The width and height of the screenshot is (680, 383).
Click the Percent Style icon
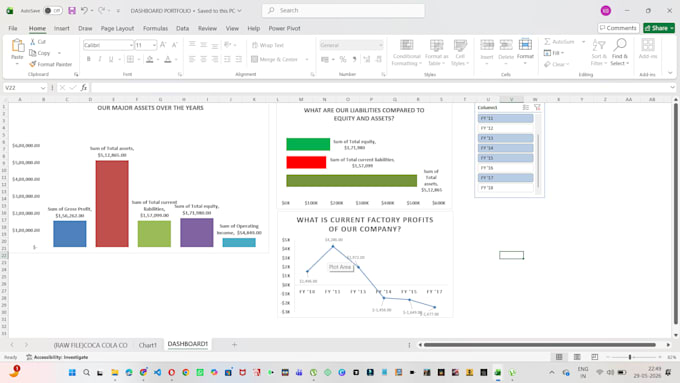[x=343, y=59]
